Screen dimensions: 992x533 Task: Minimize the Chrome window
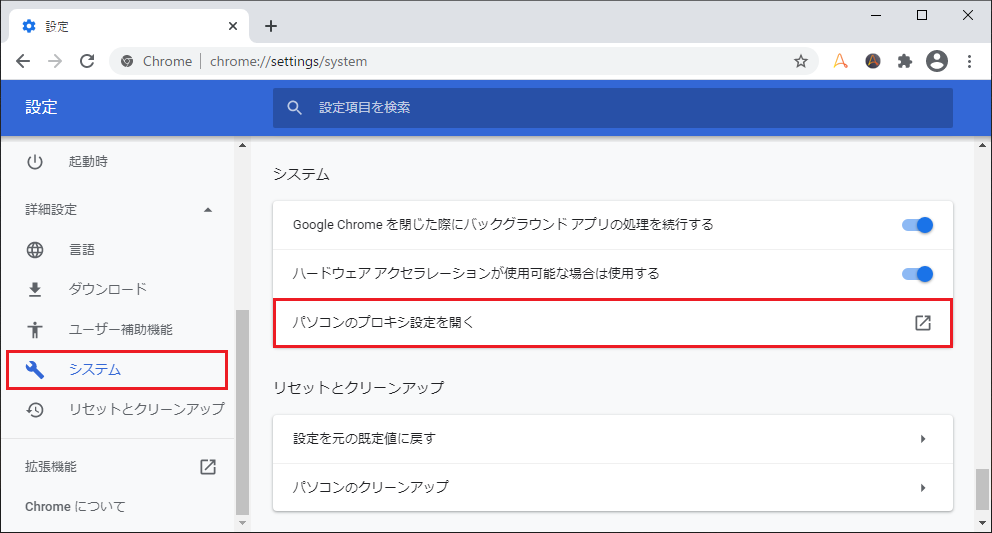[x=876, y=15]
